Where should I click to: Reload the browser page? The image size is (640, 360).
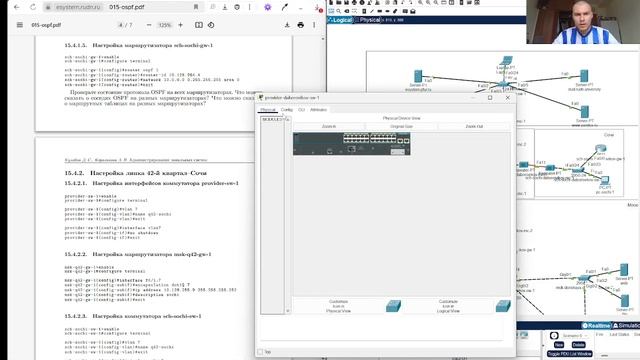click(x=33, y=7)
